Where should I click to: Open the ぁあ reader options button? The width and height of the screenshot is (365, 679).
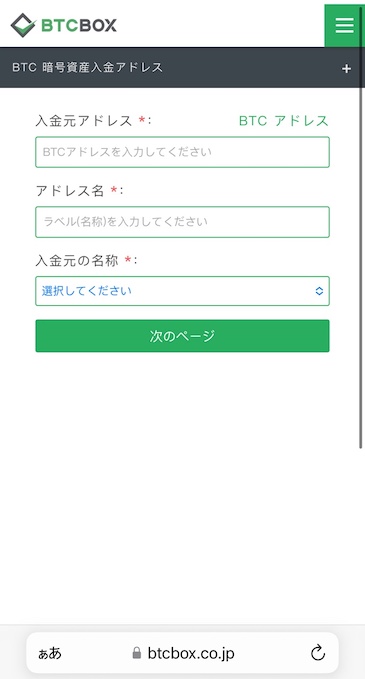coord(50,653)
